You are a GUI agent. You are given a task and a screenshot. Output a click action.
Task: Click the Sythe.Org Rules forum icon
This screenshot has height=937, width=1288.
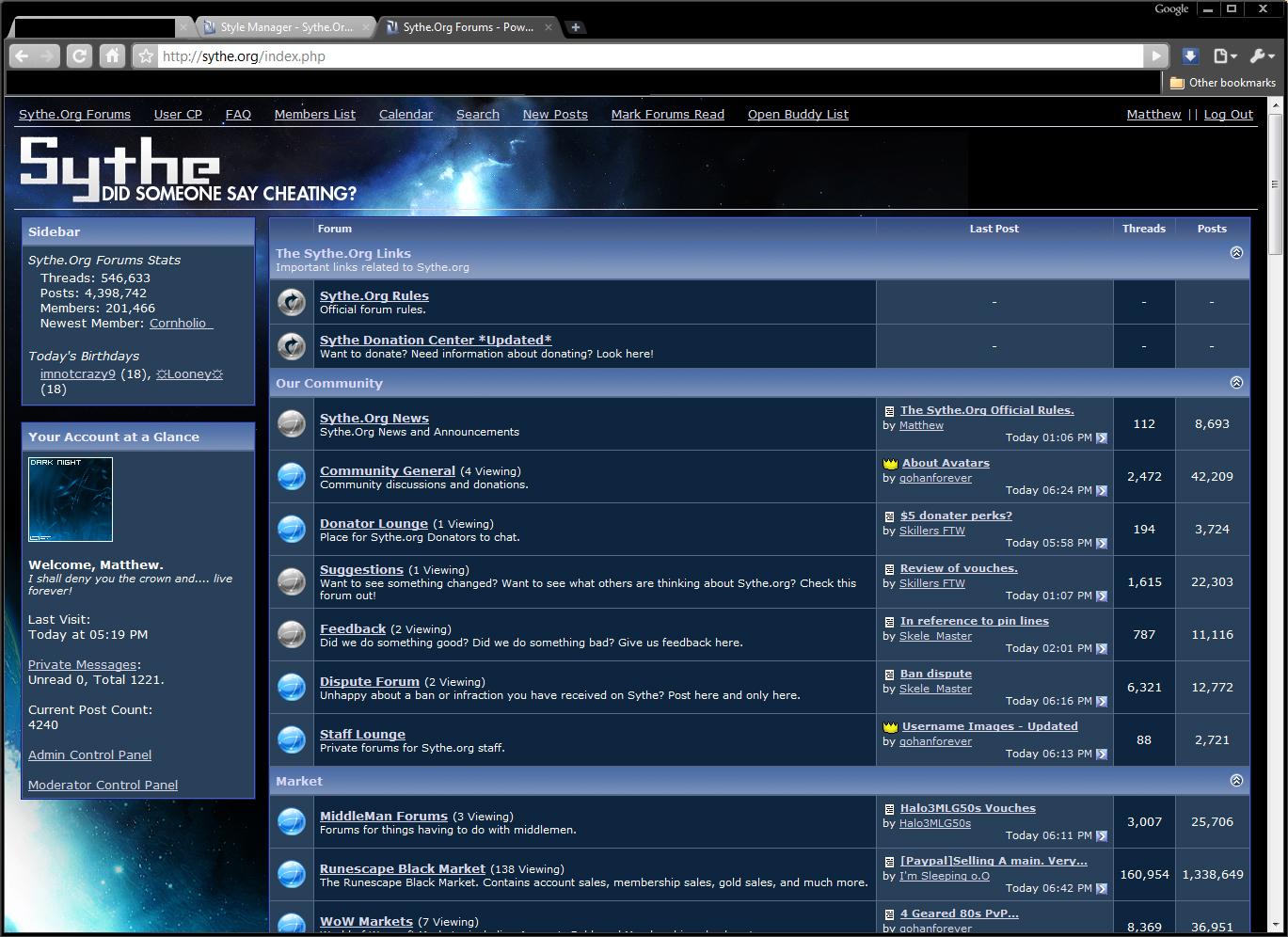coord(292,302)
